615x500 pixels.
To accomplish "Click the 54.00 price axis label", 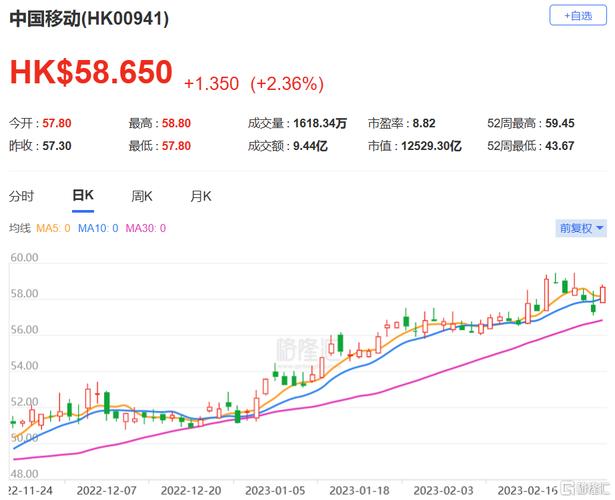I will (x=24, y=366).
